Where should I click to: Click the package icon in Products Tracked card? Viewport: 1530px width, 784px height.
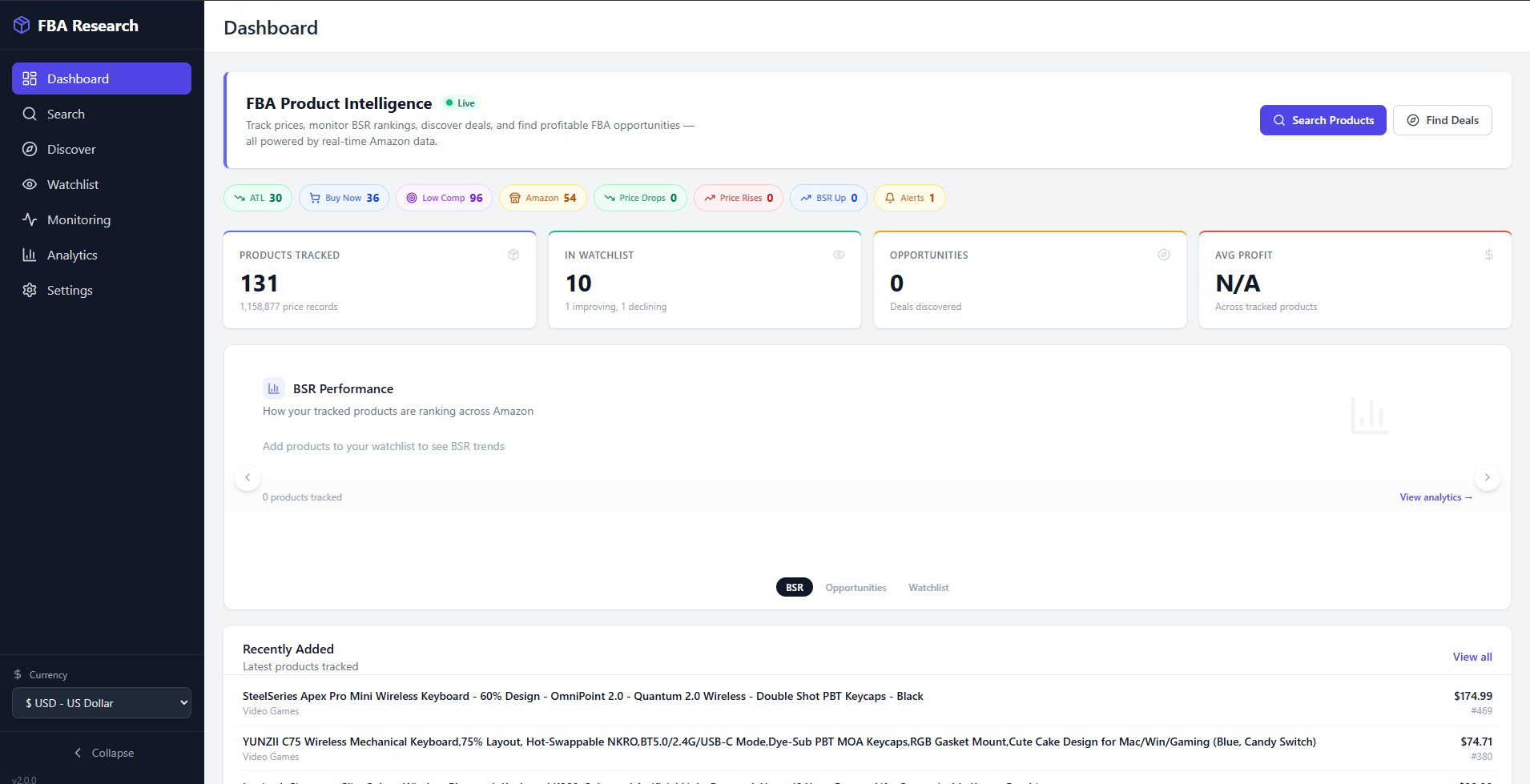coord(513,255)
